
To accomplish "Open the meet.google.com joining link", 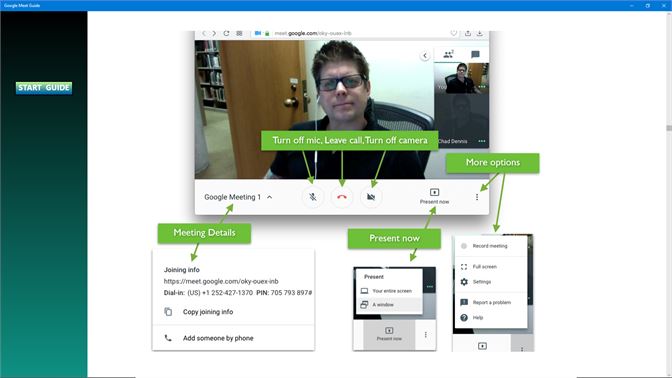I will pyautogui.click(x=221, y=281).
